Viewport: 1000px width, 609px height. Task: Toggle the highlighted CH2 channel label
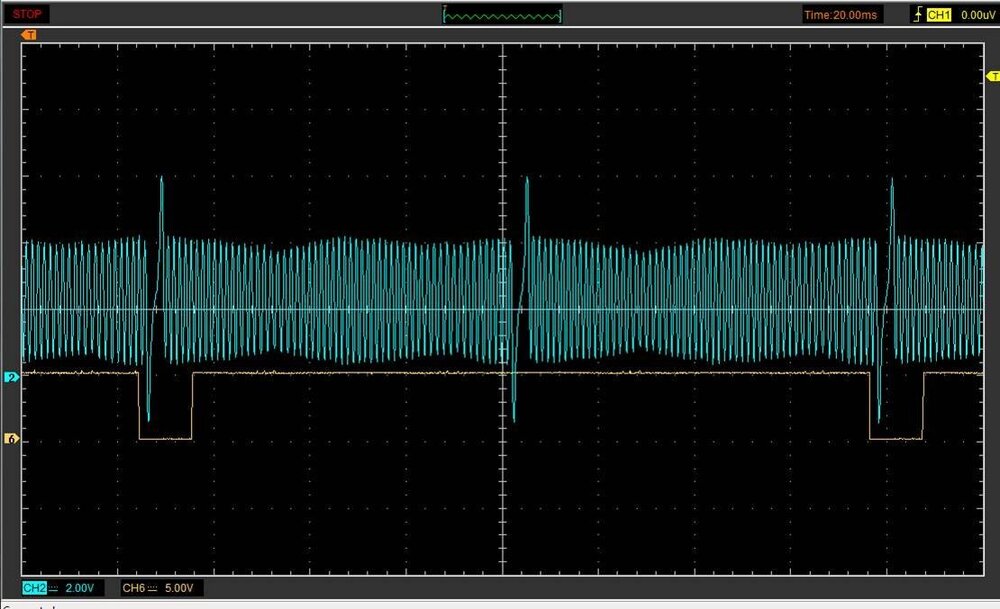tap(33, 587)
